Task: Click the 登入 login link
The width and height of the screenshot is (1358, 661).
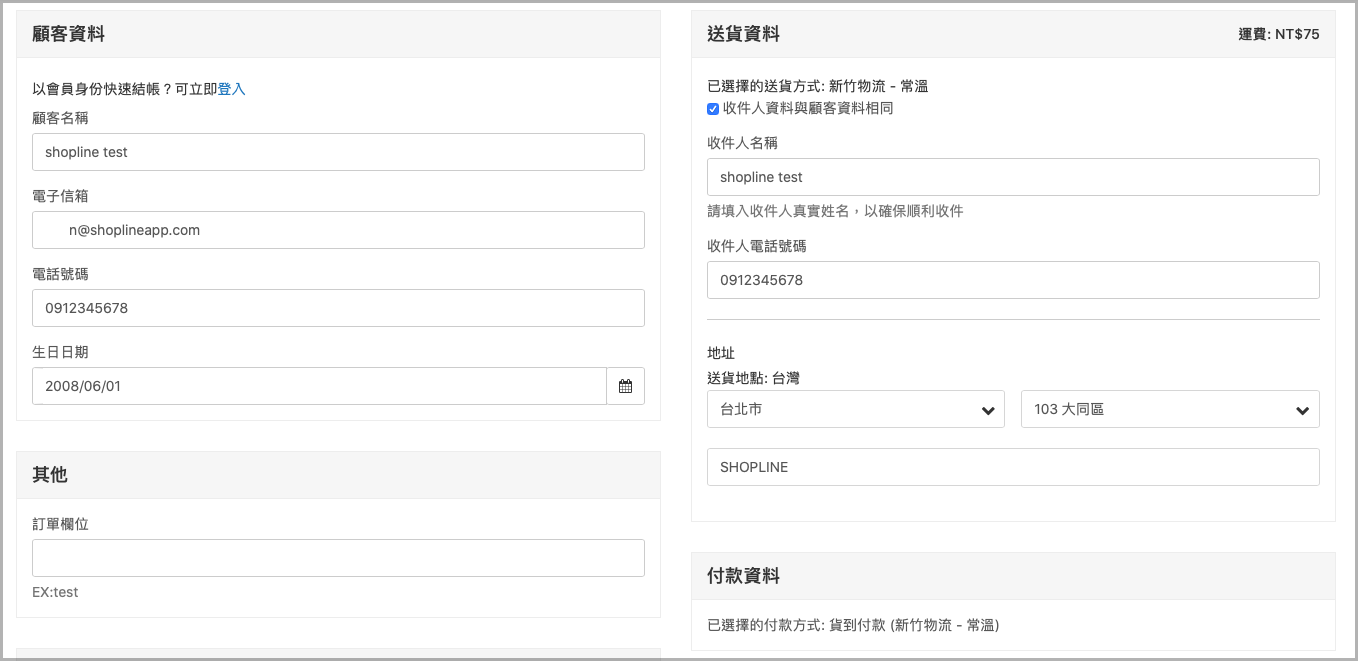Action: (231, 89)
